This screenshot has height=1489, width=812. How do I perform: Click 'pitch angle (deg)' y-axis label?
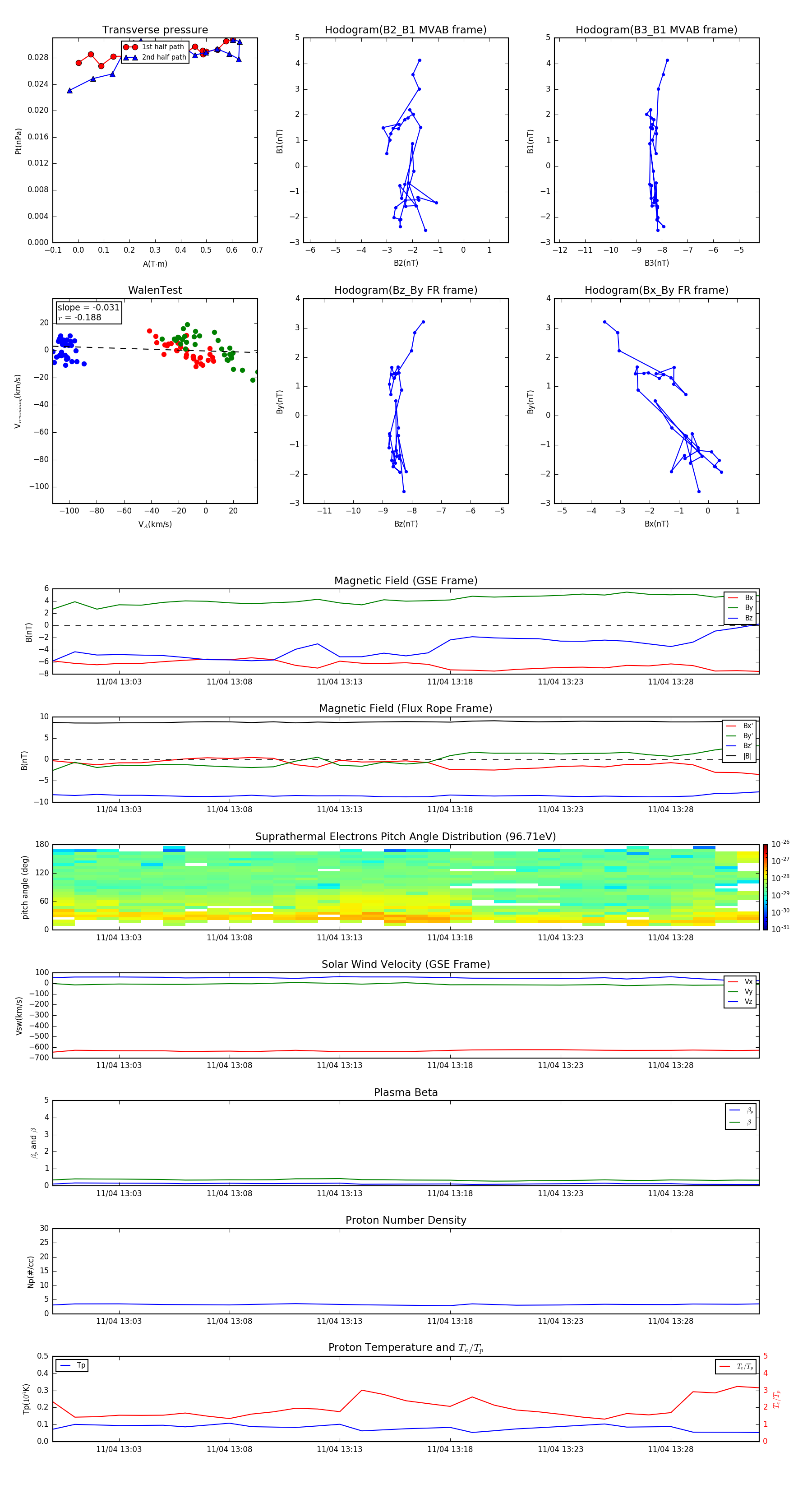pyautogui.click(x=25, y=887)
